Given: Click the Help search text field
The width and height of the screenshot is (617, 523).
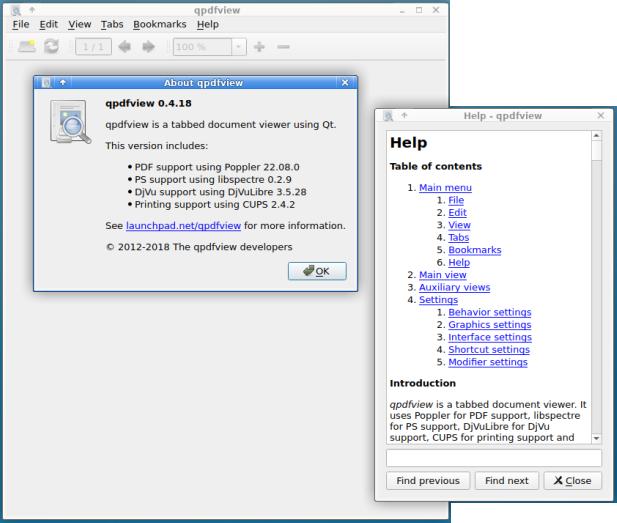Looking at the screenshot, I should coord(494,458).
